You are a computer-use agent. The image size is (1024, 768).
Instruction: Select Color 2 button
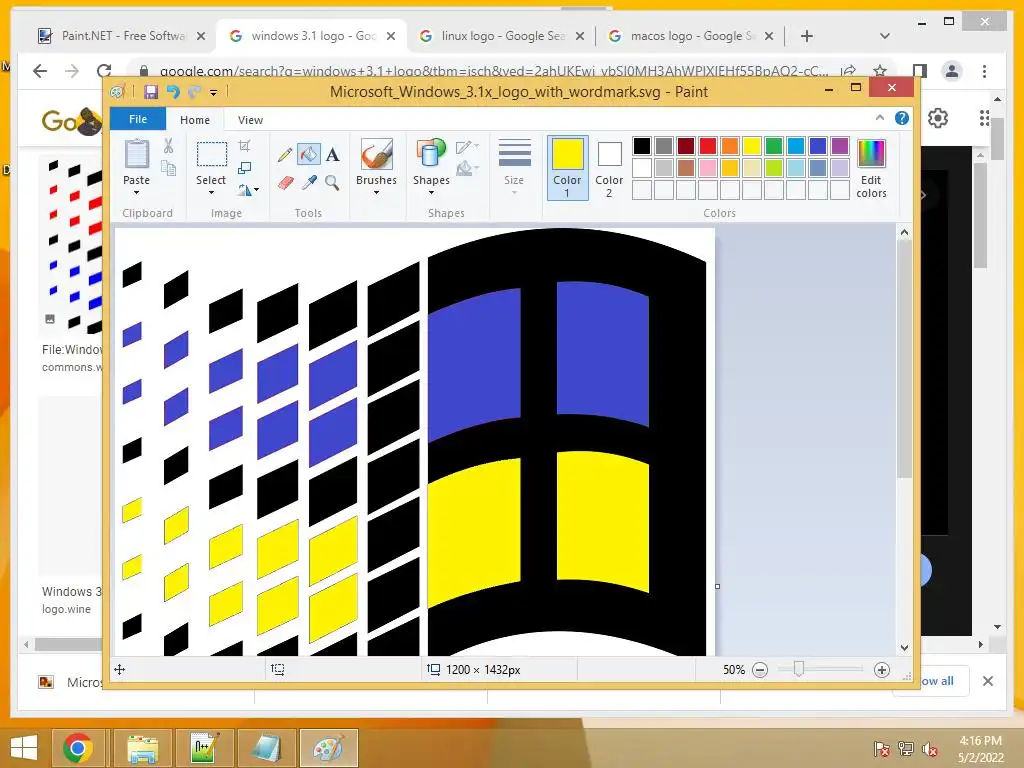pyautogui.click(x=609, y=167)
